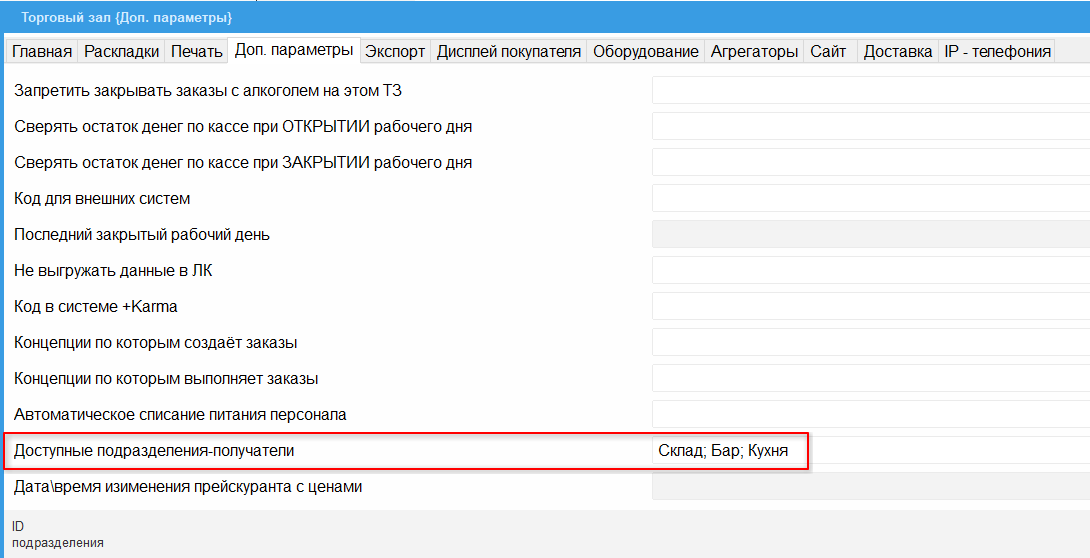Click the Торговый зал {Доп. параметры} title

pos(127,17)
